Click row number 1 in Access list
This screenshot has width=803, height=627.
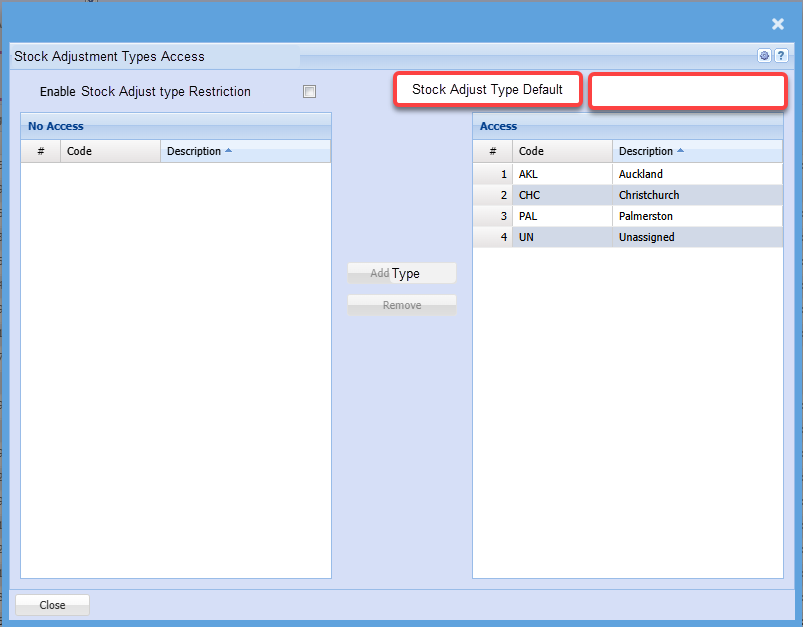[493, 174]
